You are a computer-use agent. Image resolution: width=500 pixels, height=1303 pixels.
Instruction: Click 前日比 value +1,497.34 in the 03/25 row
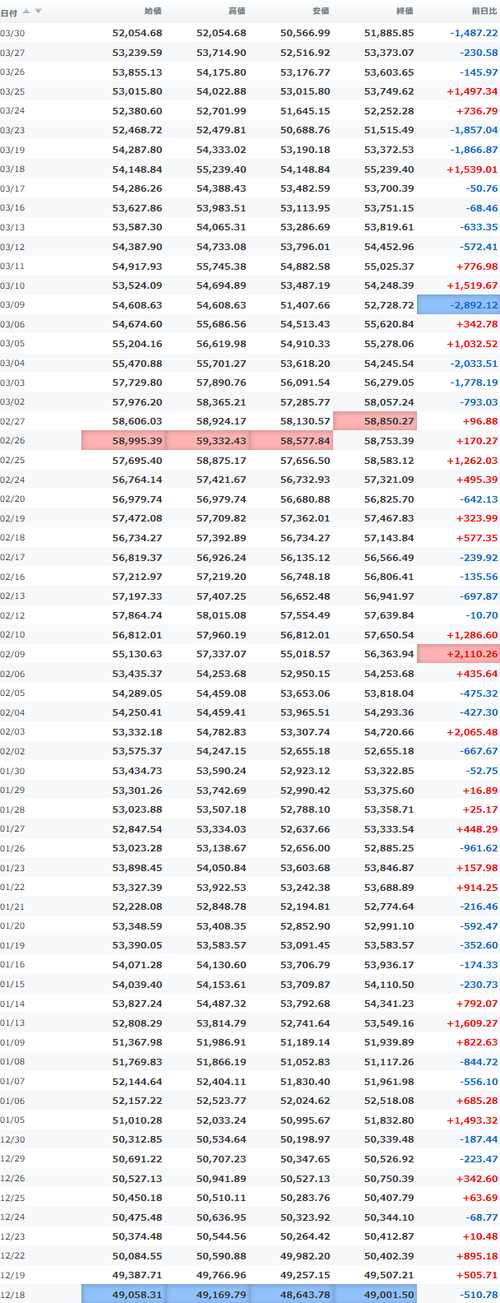[x=467, y=91]
